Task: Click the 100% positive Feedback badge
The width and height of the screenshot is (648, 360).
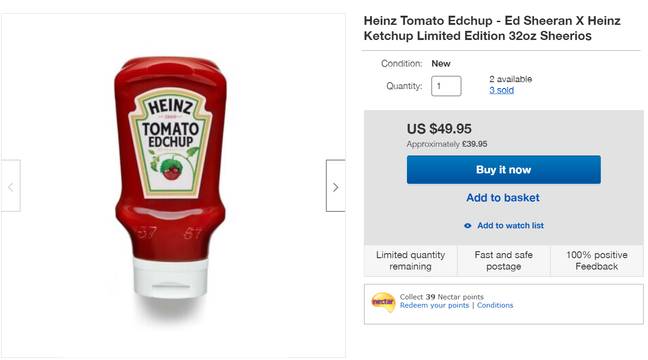Action: (597, 260)
